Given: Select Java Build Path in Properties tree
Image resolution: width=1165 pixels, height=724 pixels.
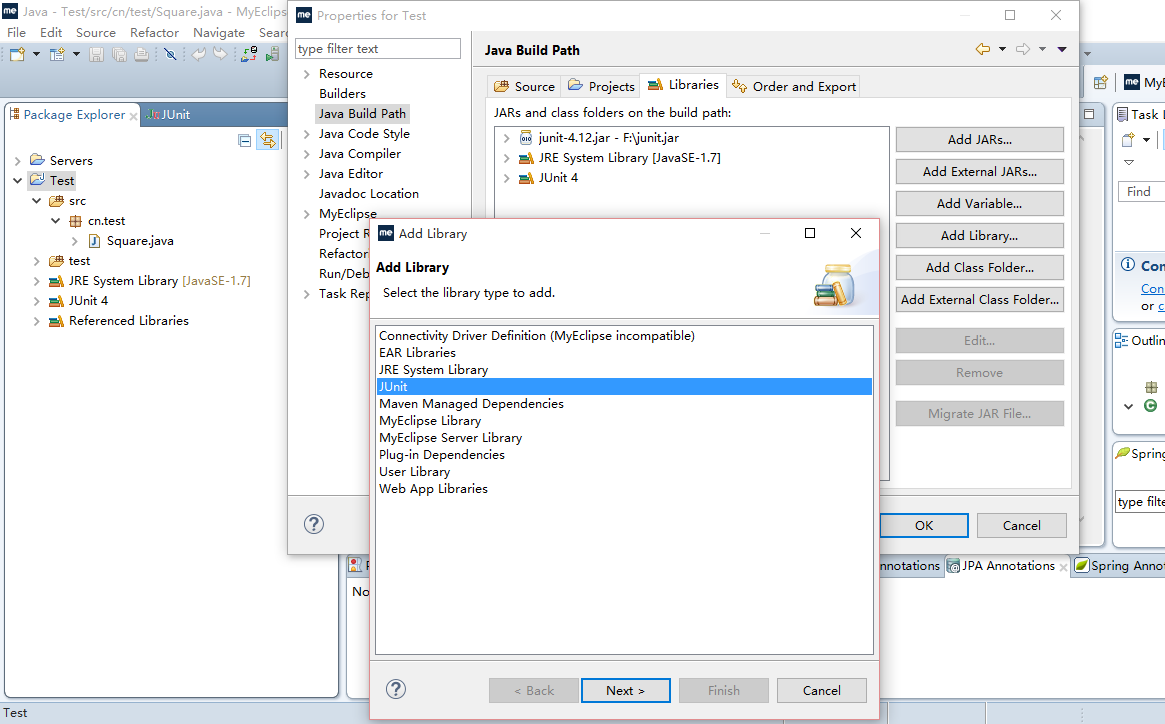Looking at the screenshot, I should coord(363,114).
